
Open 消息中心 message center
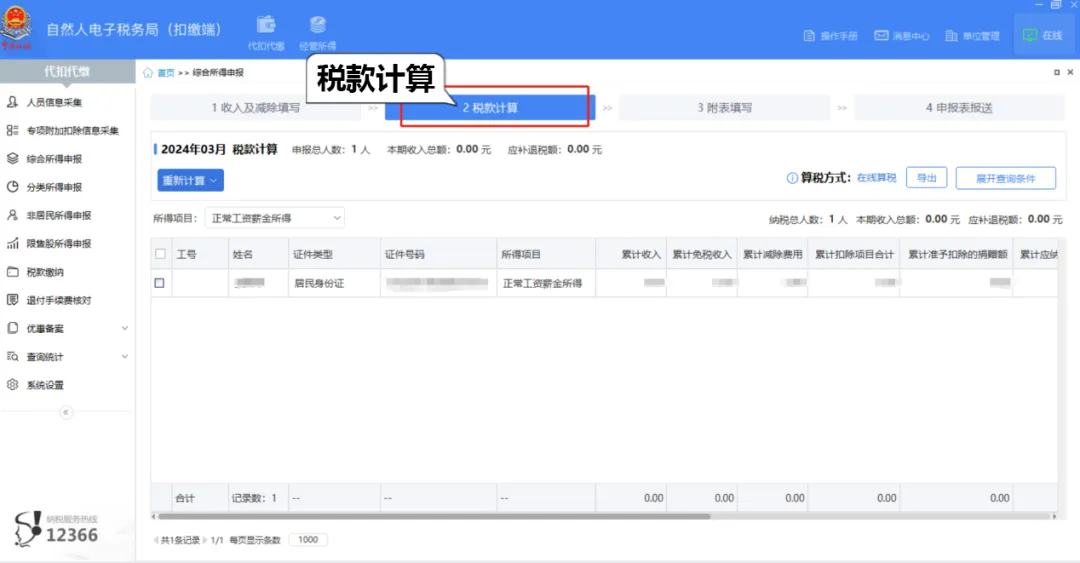[902, 36]
